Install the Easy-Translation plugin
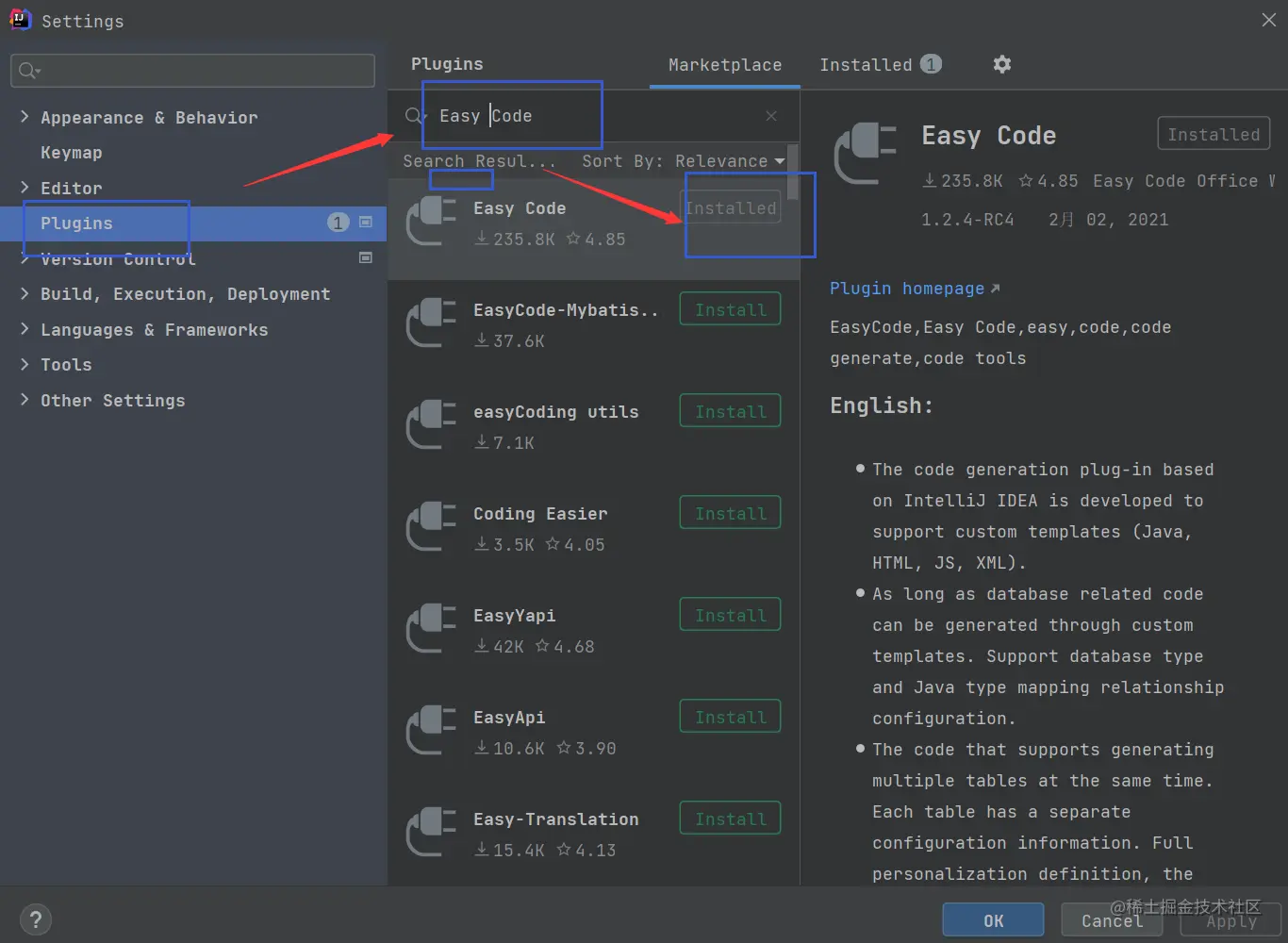The image size is (1288, 943). click(x=731, y=819)
